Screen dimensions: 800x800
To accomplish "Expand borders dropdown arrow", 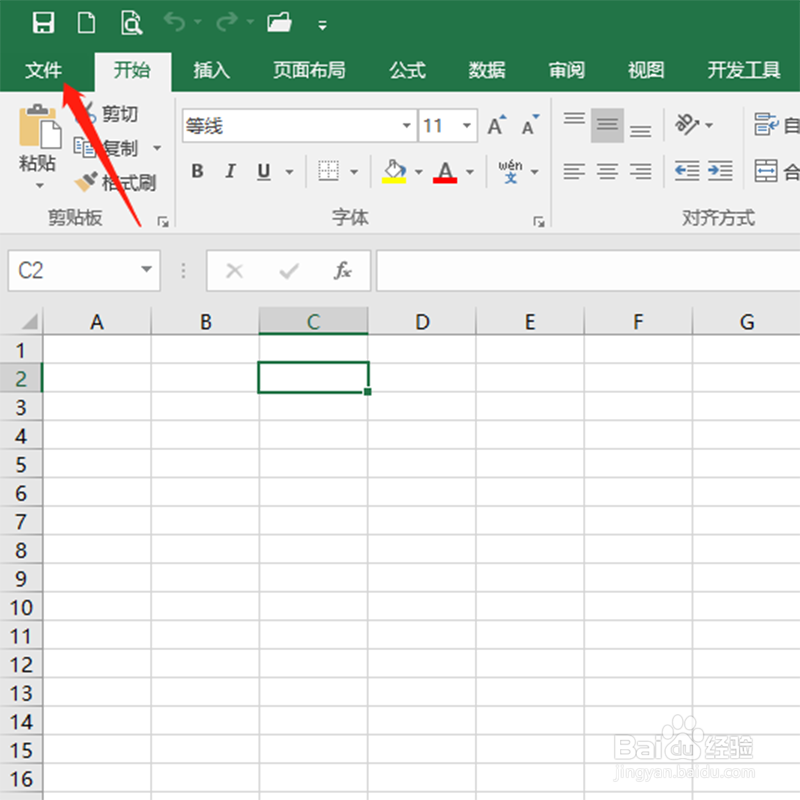I will tap(354, 172).
